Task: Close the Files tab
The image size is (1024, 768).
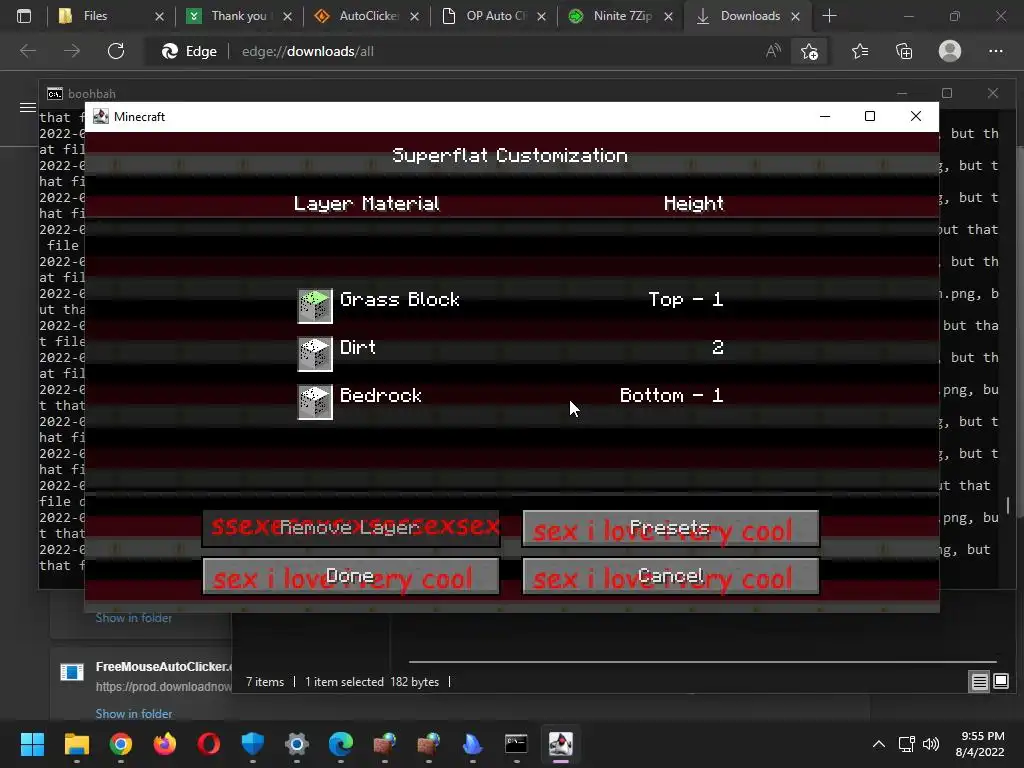Action: click(159, 17)
